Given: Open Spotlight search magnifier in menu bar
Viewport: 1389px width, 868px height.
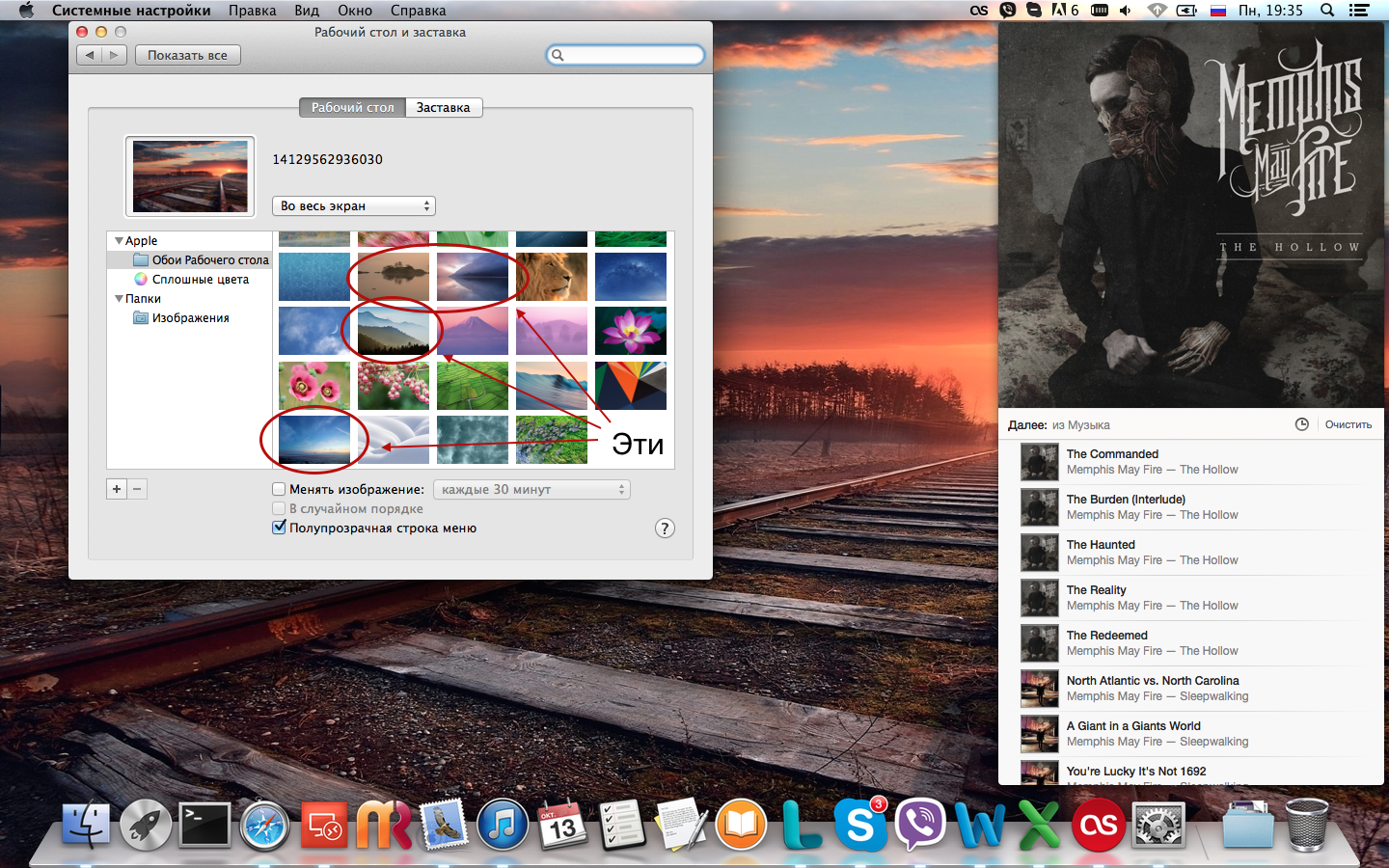Looking at the screenshot, I should tap(1327, 11).
